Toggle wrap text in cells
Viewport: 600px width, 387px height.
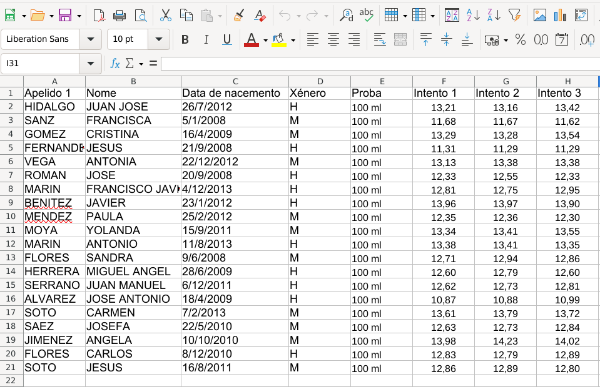click(x=380, y=39)
